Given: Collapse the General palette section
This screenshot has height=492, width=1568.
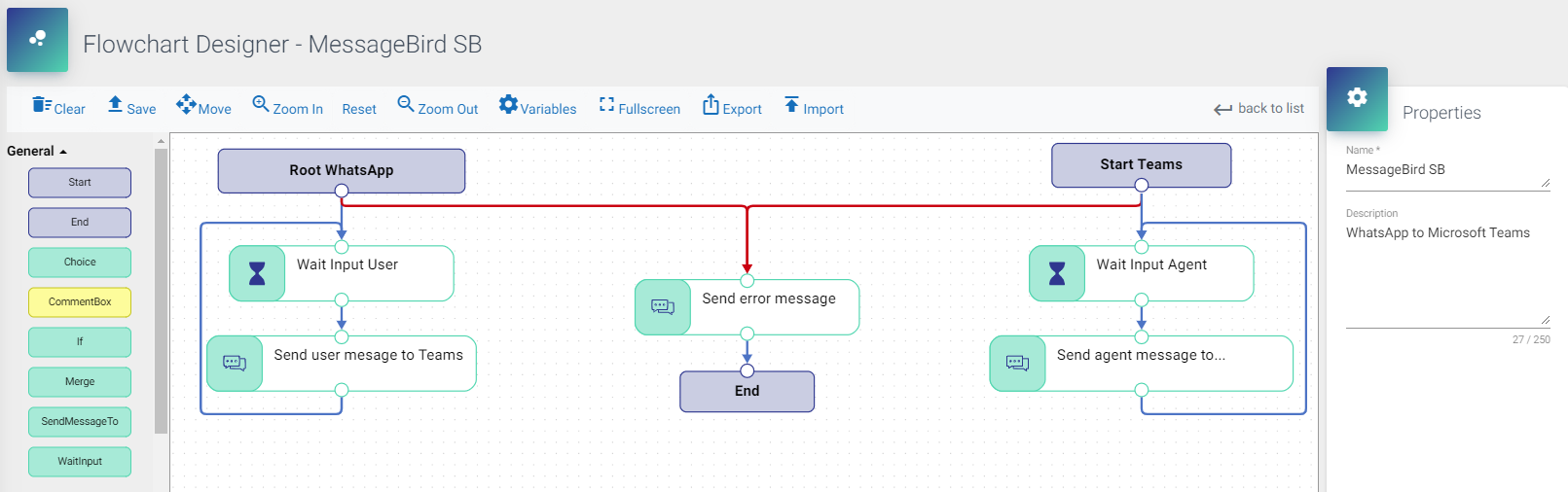Looking at the screenshot, I should click(37, 151).
